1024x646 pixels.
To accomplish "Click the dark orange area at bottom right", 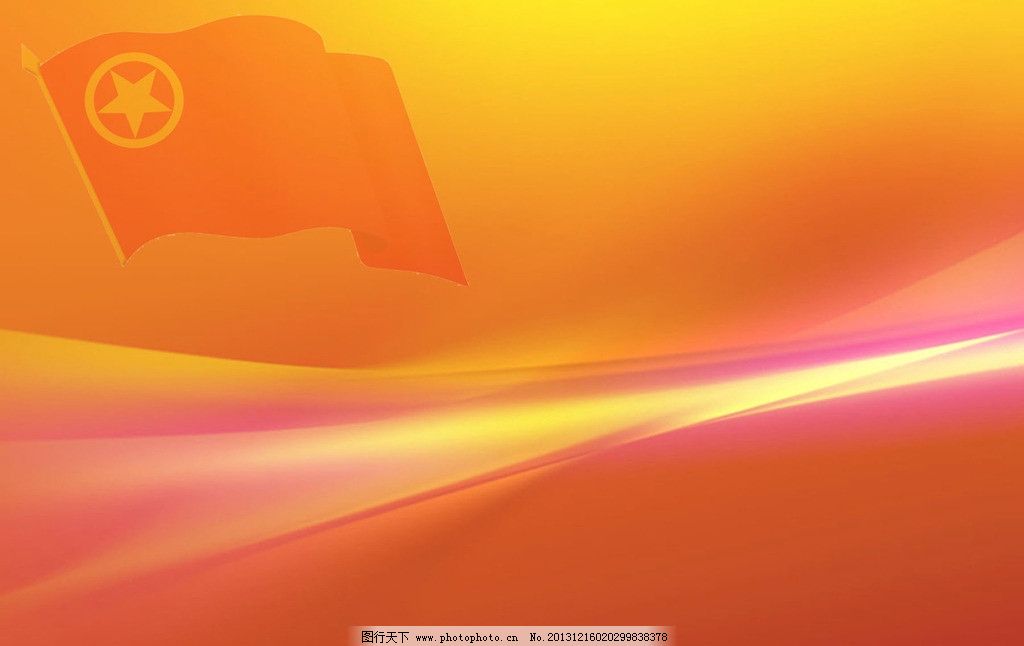I will (900, 560).
